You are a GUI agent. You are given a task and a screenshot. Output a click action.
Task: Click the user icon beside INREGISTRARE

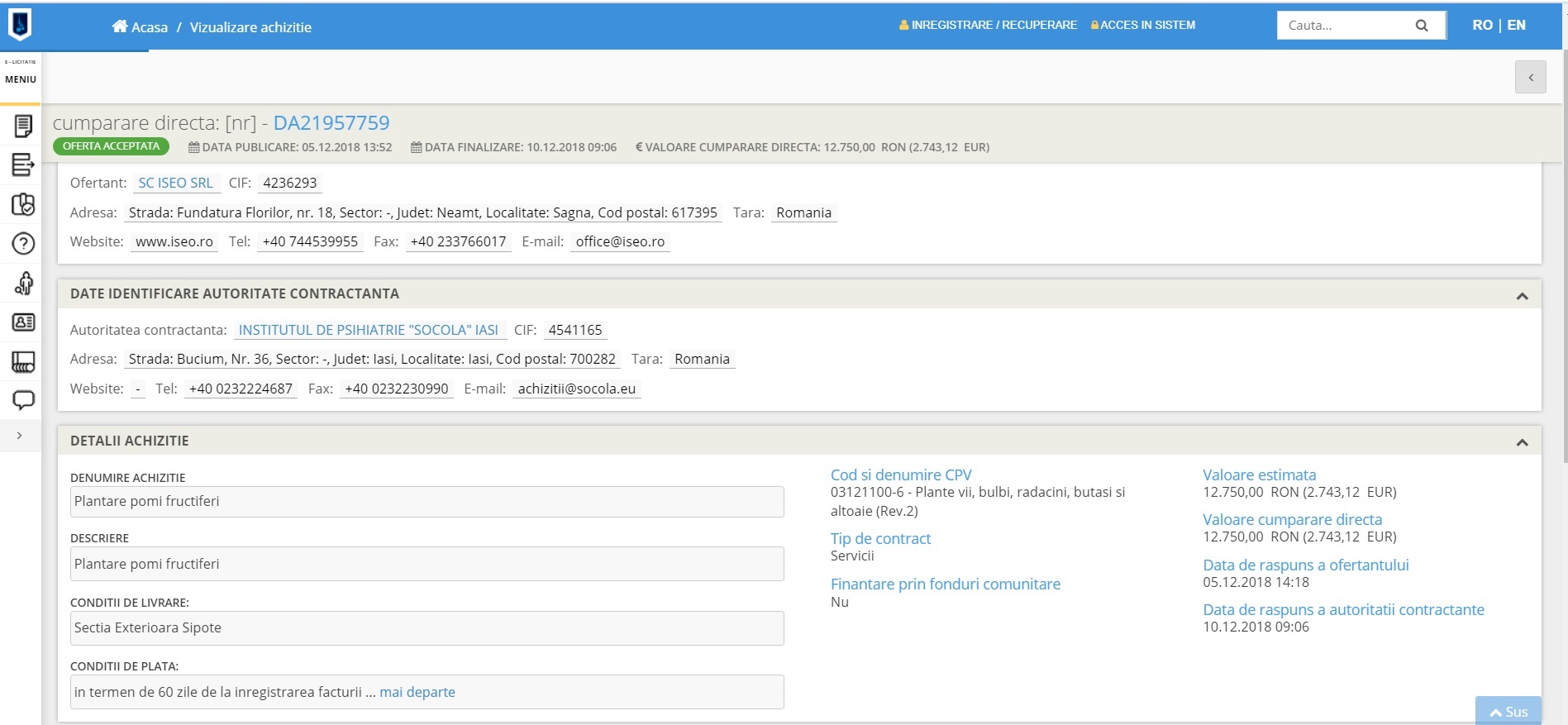click(903, 26)
